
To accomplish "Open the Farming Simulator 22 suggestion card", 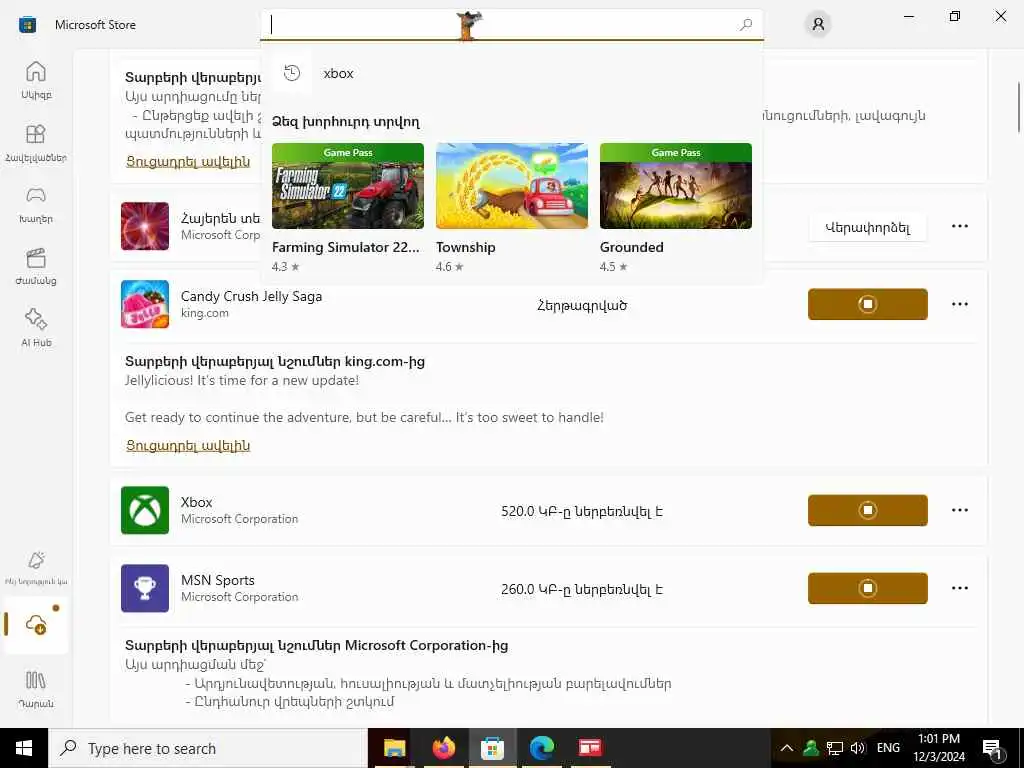I will pos(347,208).
